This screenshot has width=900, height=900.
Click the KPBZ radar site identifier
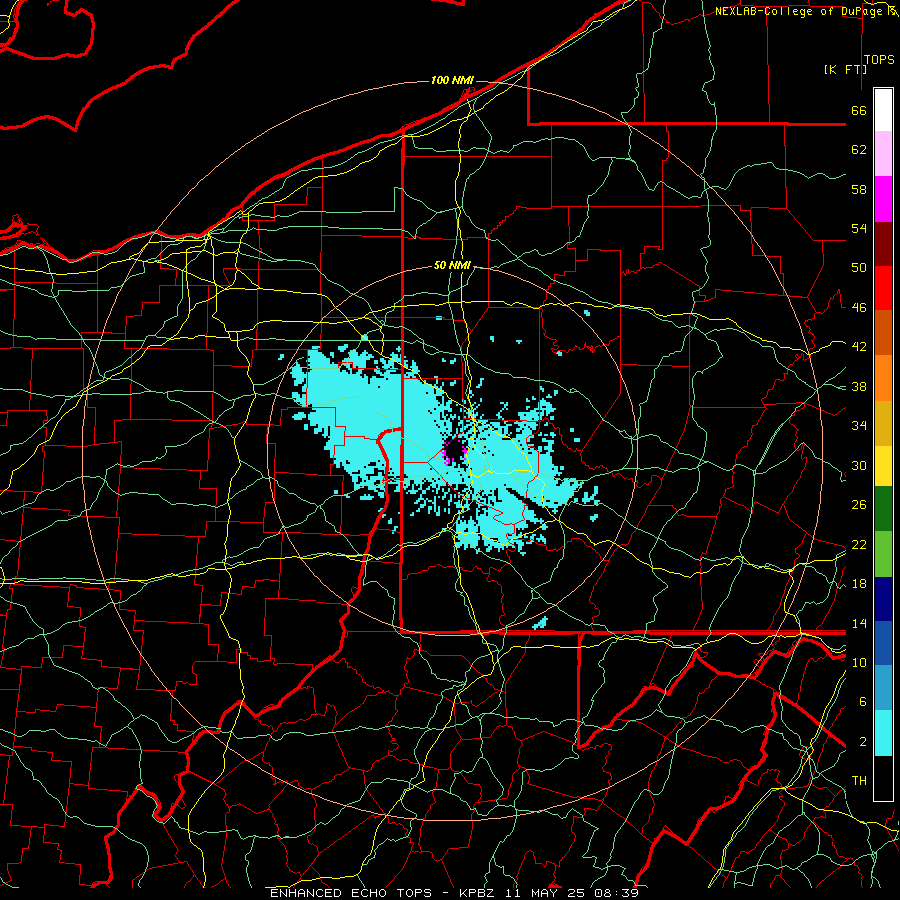[476, 893]
